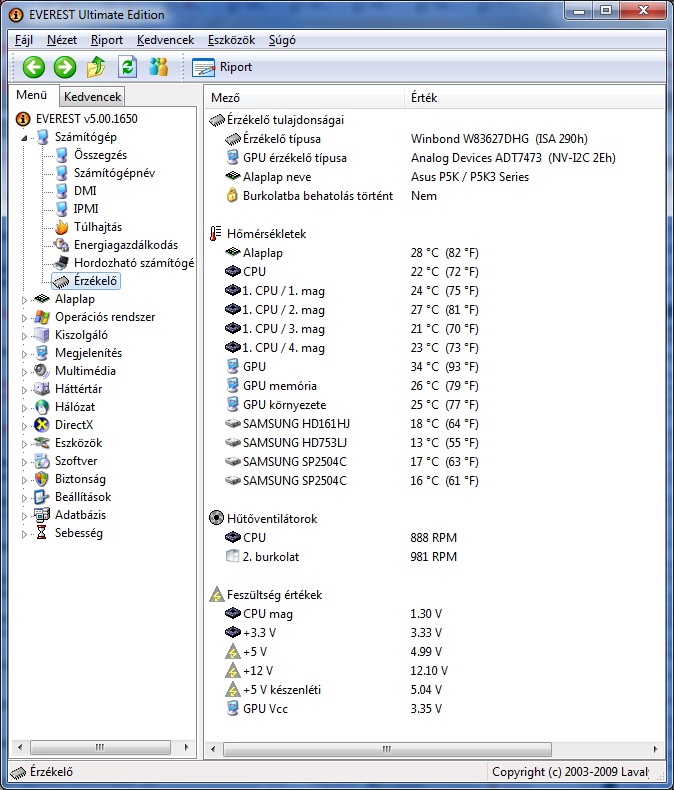
Task: Open the Nézet menu
Action: click(62, 40)
